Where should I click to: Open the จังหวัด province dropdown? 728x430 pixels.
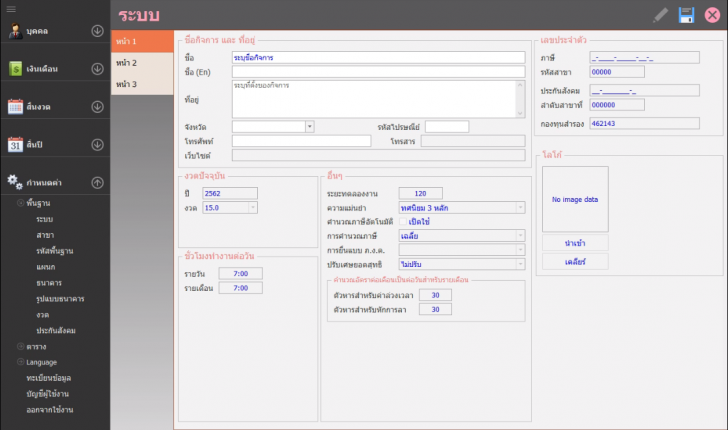coord(309,126)
